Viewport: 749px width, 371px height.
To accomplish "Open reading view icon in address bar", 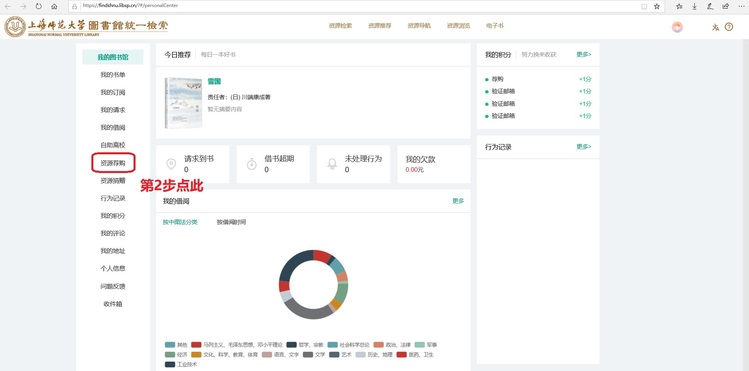I will [644, 6].
